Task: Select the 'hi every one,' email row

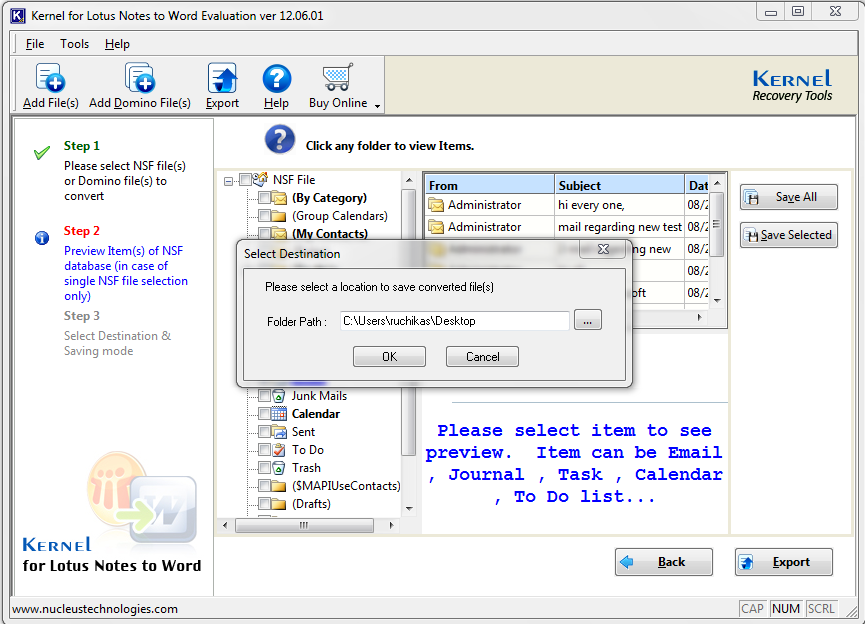Action: (x=567, y=205)
